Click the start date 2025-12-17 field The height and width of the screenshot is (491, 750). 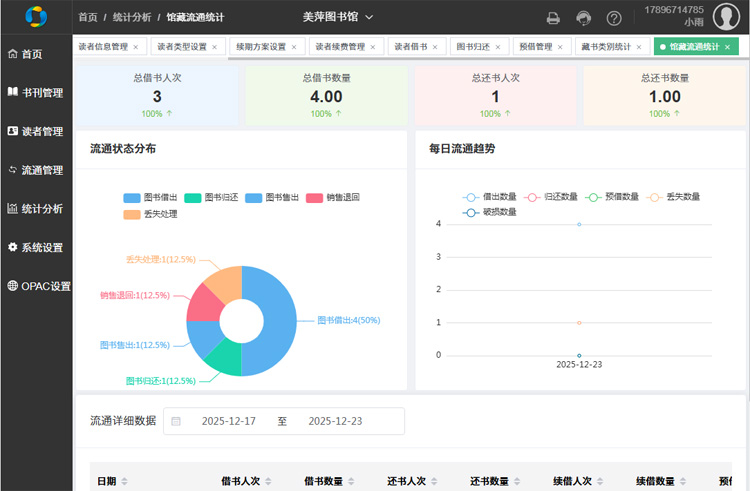click(x=229, y=421)
